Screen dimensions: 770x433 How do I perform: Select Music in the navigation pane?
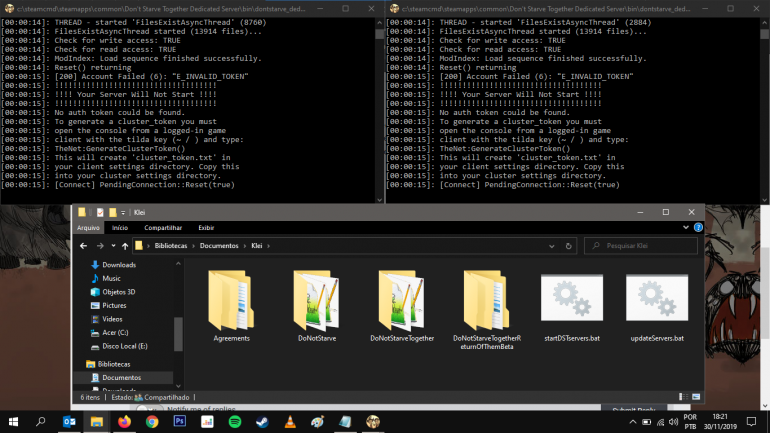[111, 278]
